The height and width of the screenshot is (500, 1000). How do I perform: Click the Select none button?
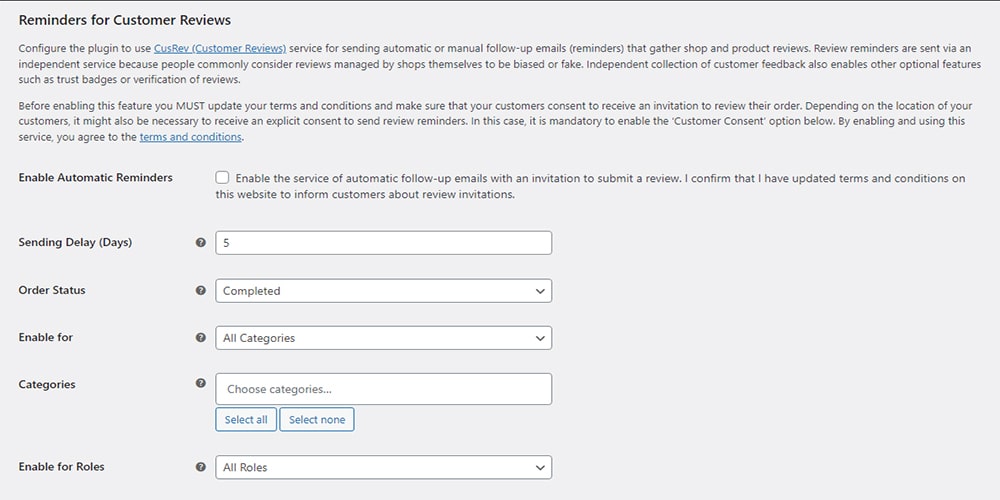317,420
